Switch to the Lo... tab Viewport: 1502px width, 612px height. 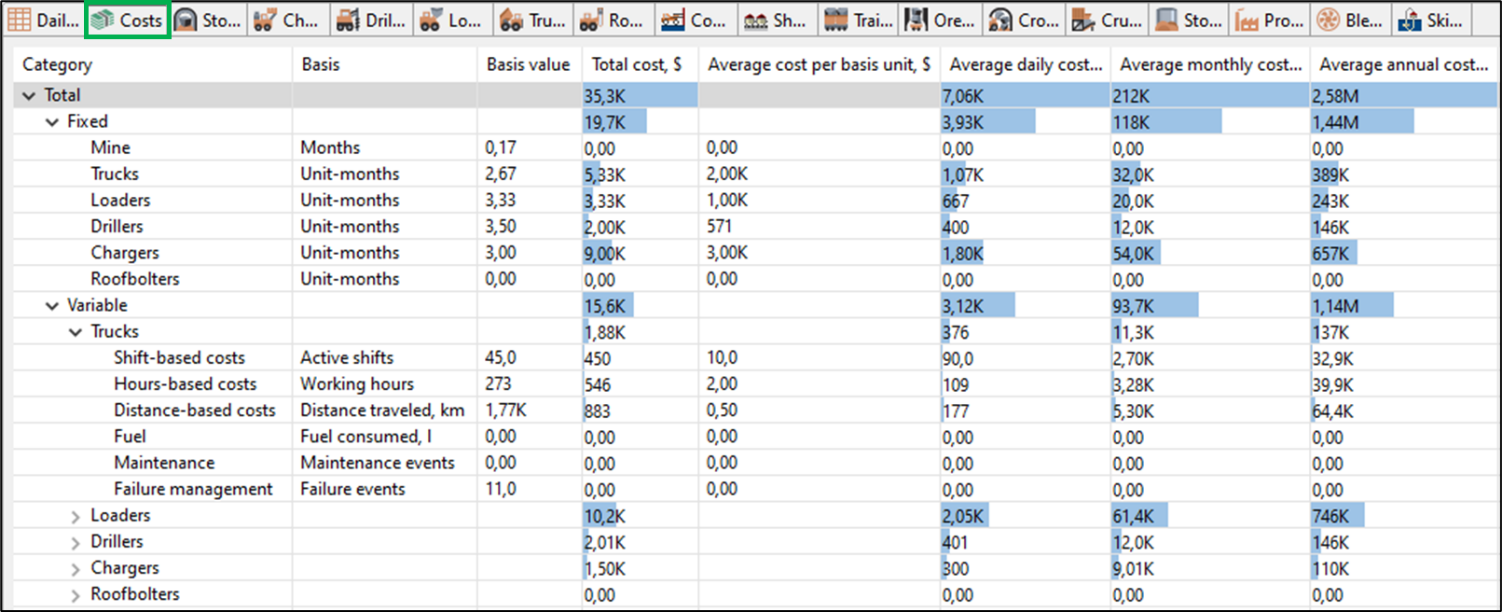click(x=452, y=20)
